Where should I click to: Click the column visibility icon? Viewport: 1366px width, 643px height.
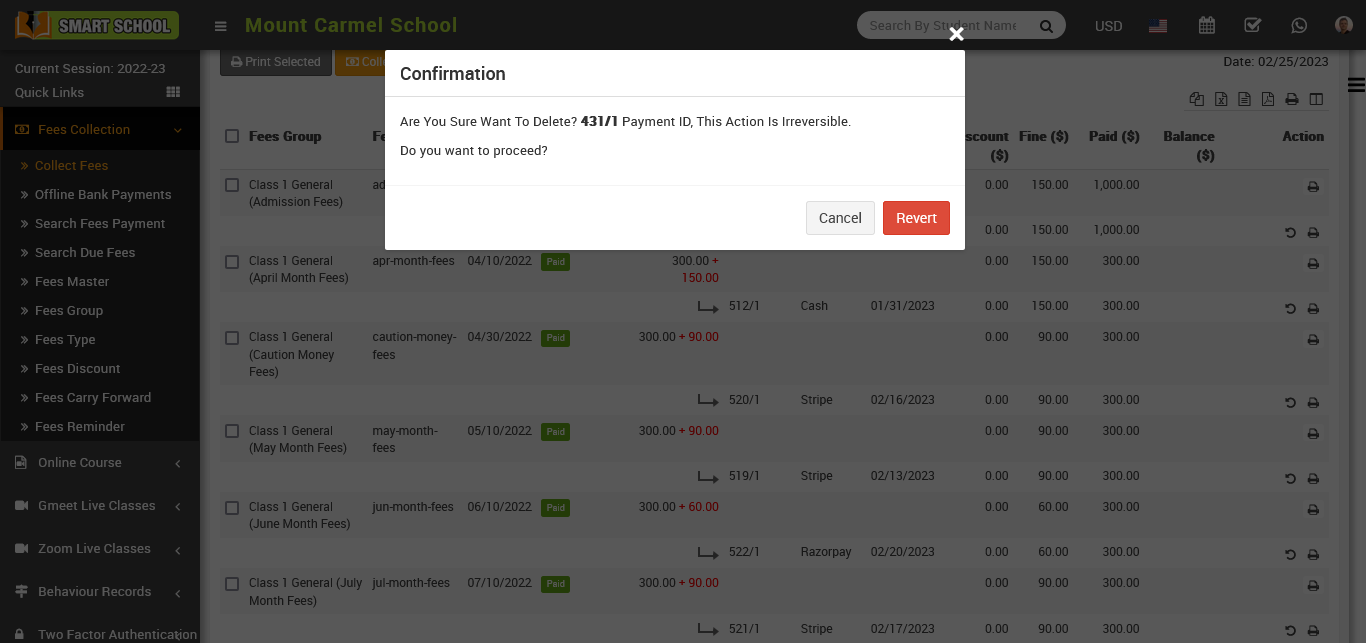1316,99
